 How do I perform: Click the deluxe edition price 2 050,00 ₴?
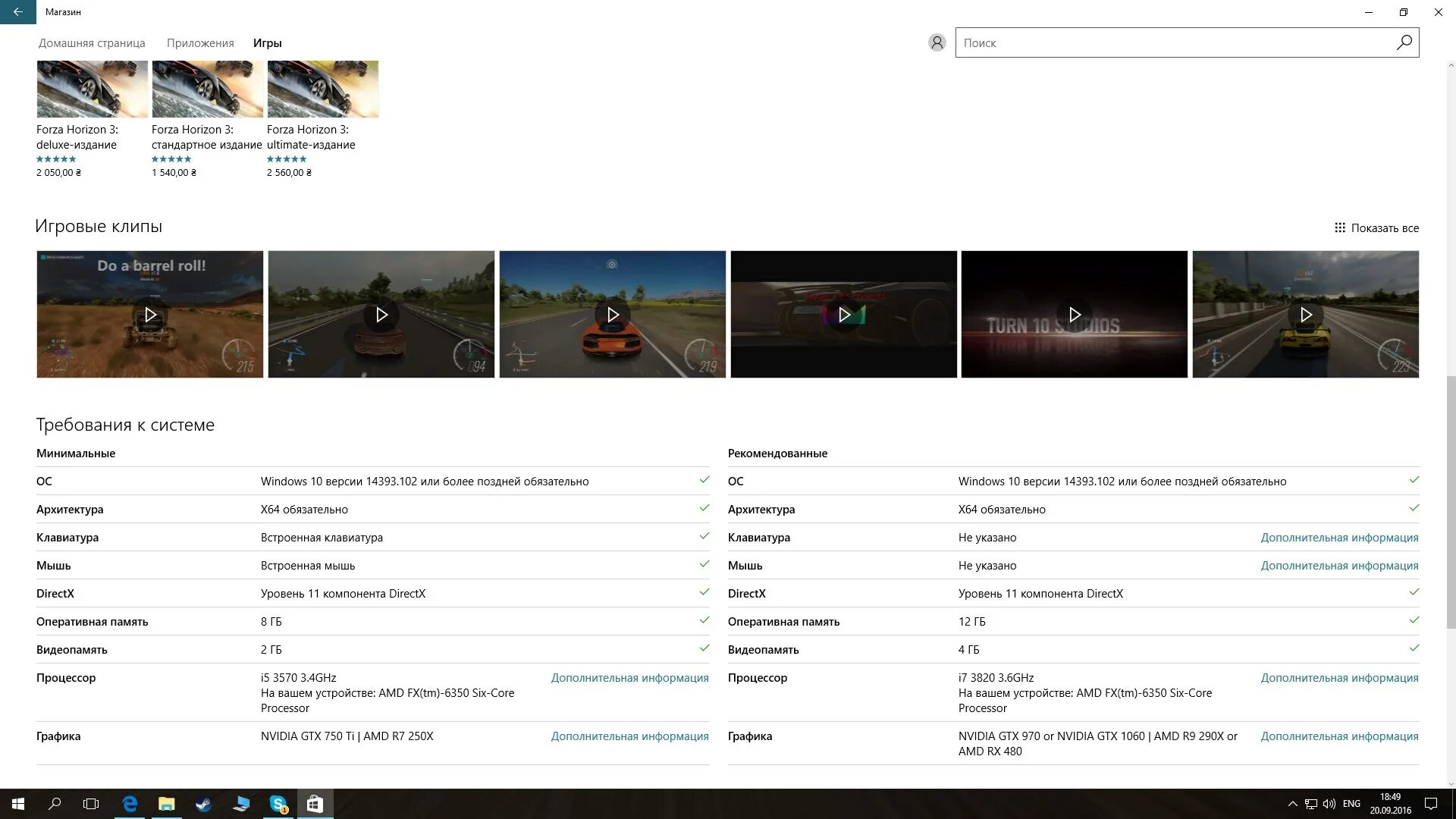click(58, 173)
